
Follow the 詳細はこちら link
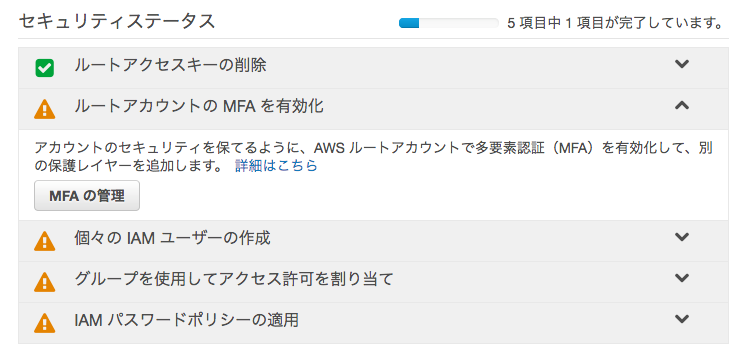[x=276, y=166]
